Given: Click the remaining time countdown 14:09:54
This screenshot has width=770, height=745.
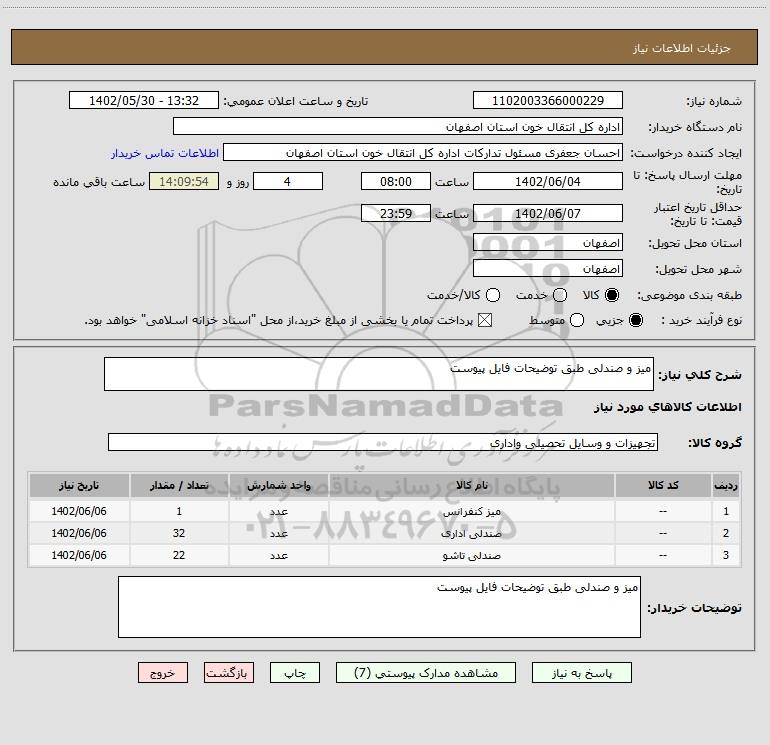Looking at the screenshot, I should [x=184, y=181].
